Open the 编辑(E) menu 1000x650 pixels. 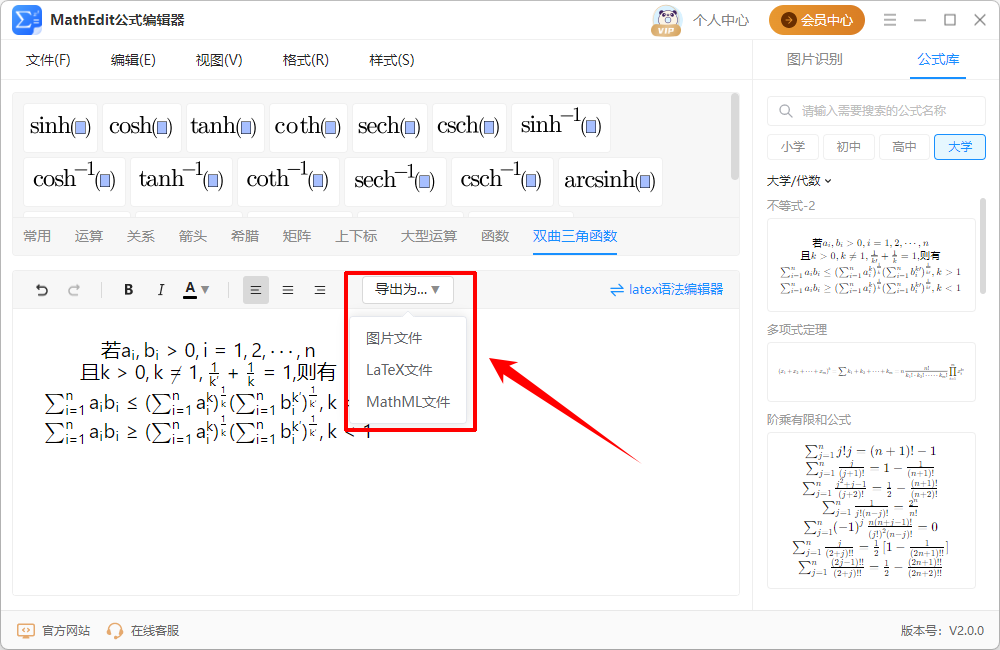click(133, 60)
